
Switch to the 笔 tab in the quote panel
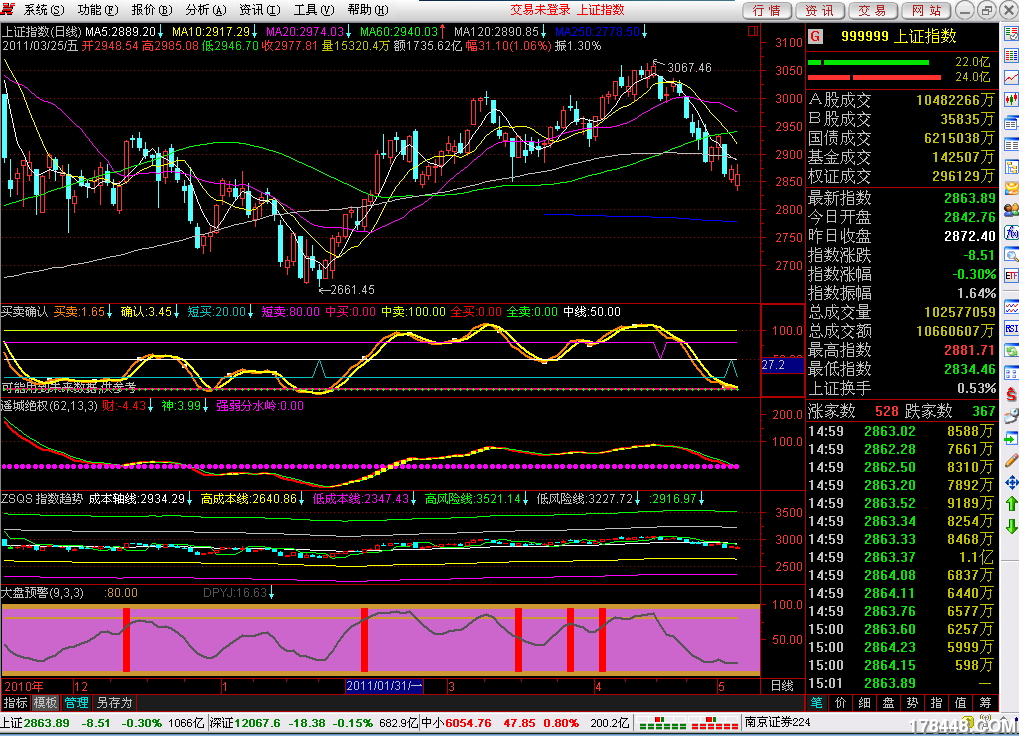click(x=817, y=703)
